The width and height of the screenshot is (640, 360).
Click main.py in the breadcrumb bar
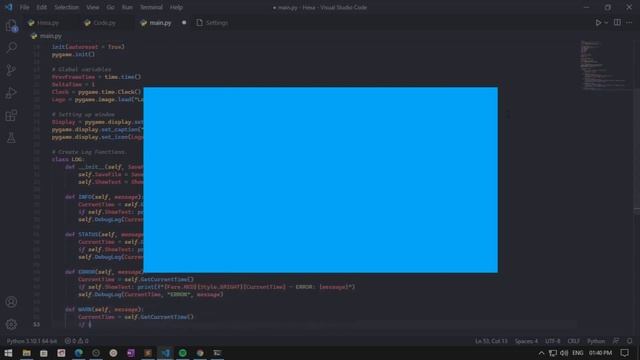(51, 36)
